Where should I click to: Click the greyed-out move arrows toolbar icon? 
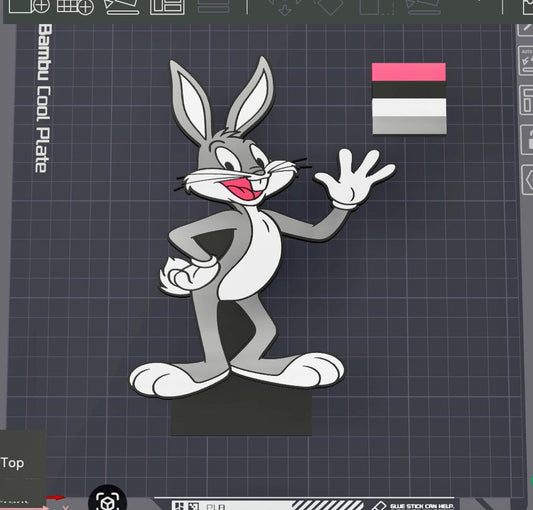284,7
